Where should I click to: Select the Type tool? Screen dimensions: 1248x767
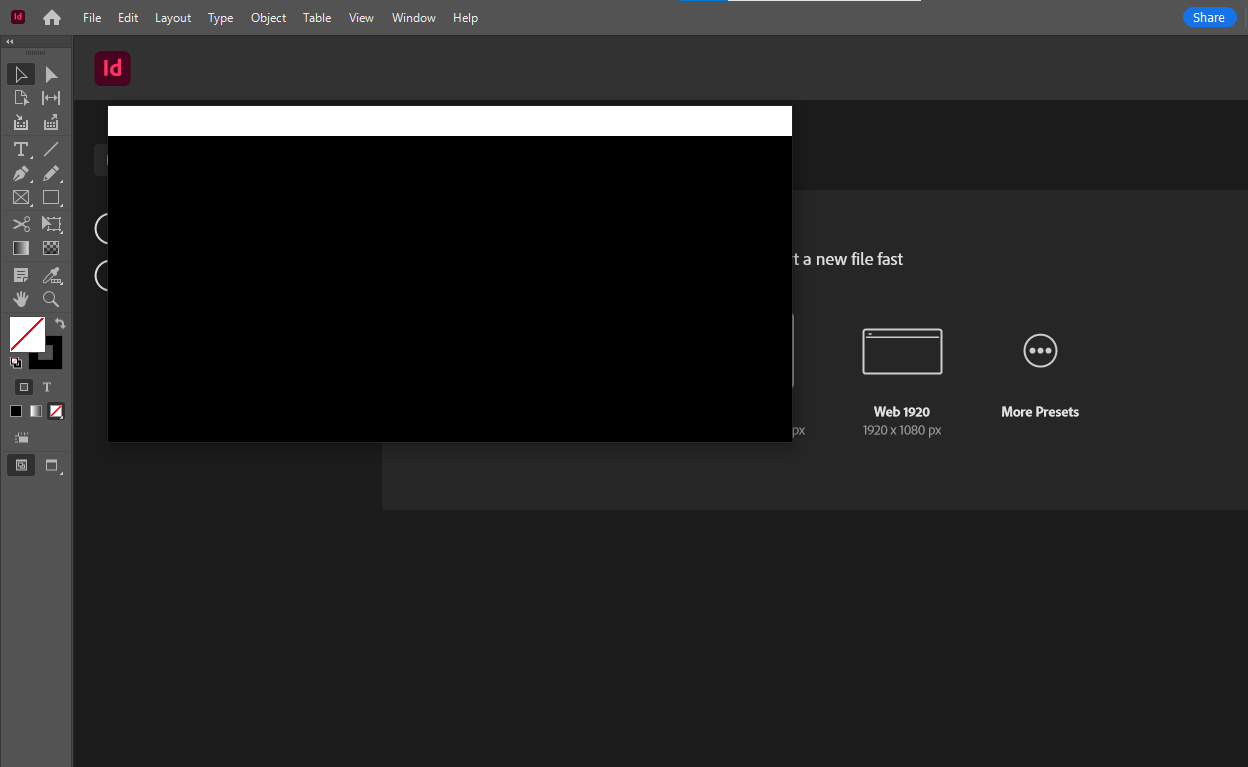click(21, 149)
